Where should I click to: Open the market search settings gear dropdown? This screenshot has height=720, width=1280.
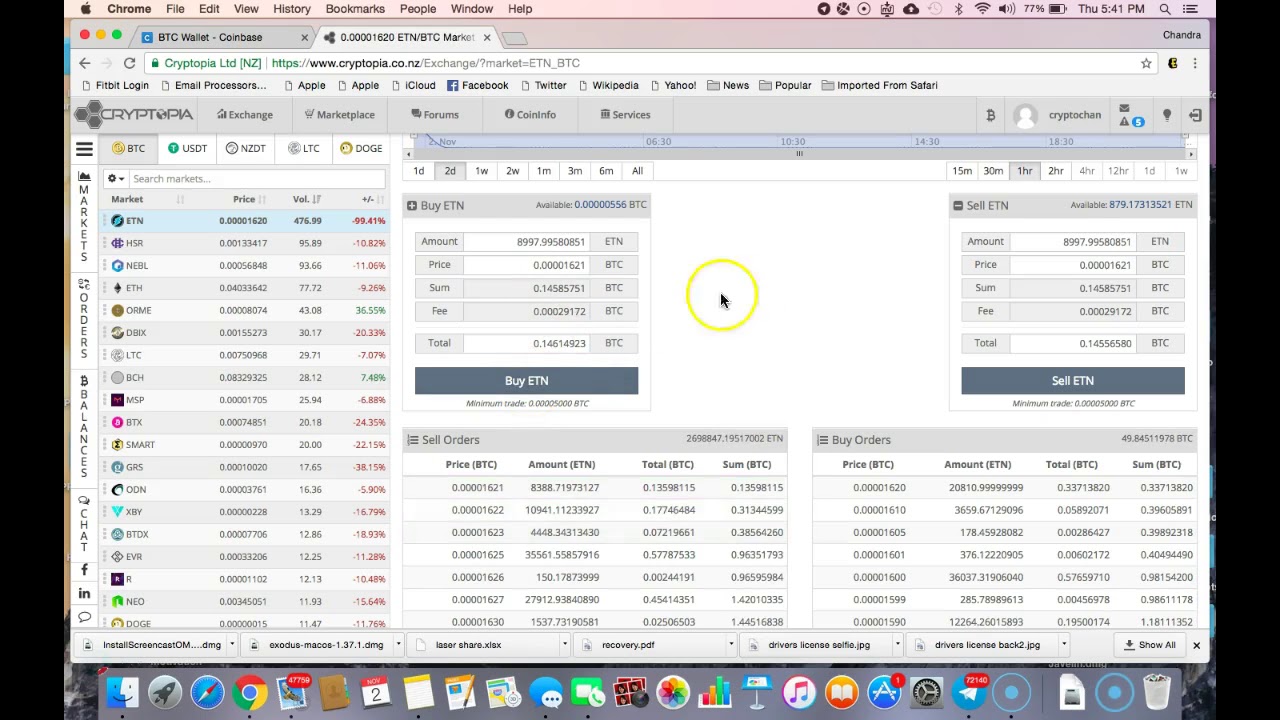[116, 179]
